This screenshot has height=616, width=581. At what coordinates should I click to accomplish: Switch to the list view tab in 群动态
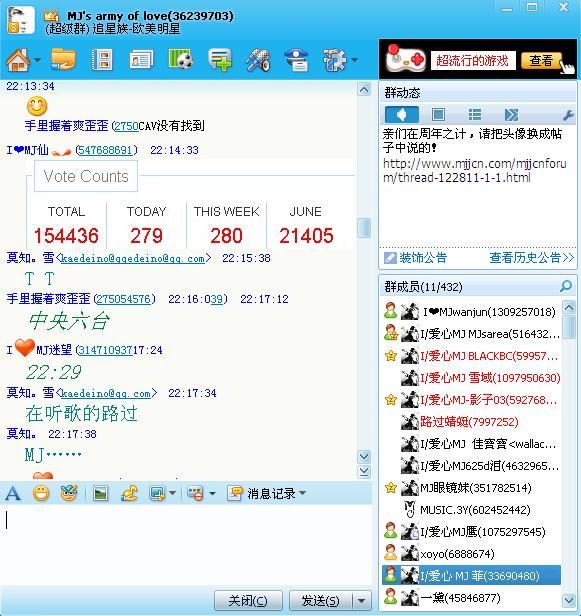click(475, 115)
